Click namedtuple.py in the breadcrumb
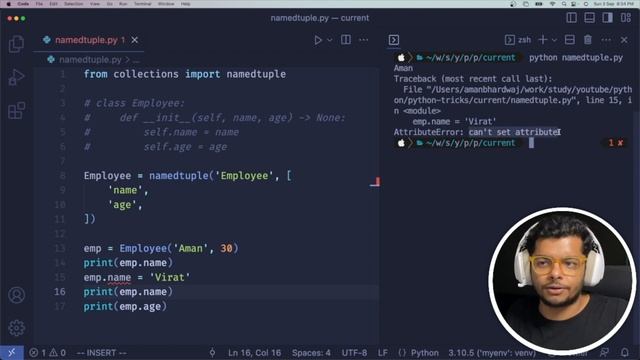Viewport: 640px width, 360px height. click(x=90, y=60)
